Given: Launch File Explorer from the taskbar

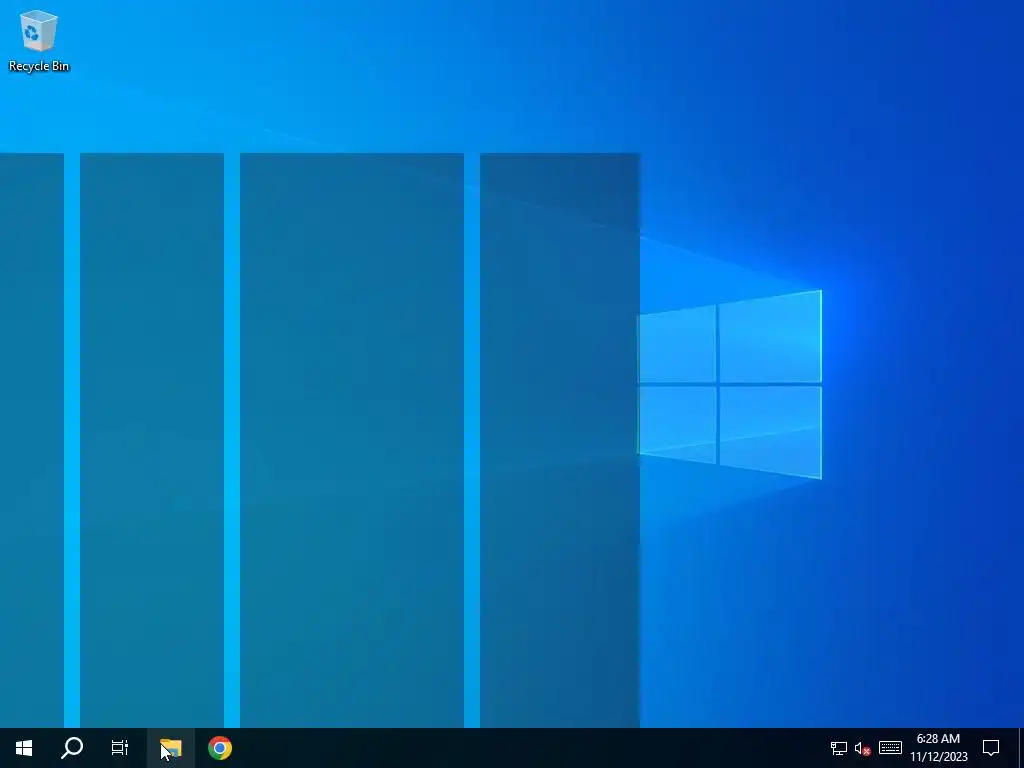Looking at the screenshot, I should 170,748.
